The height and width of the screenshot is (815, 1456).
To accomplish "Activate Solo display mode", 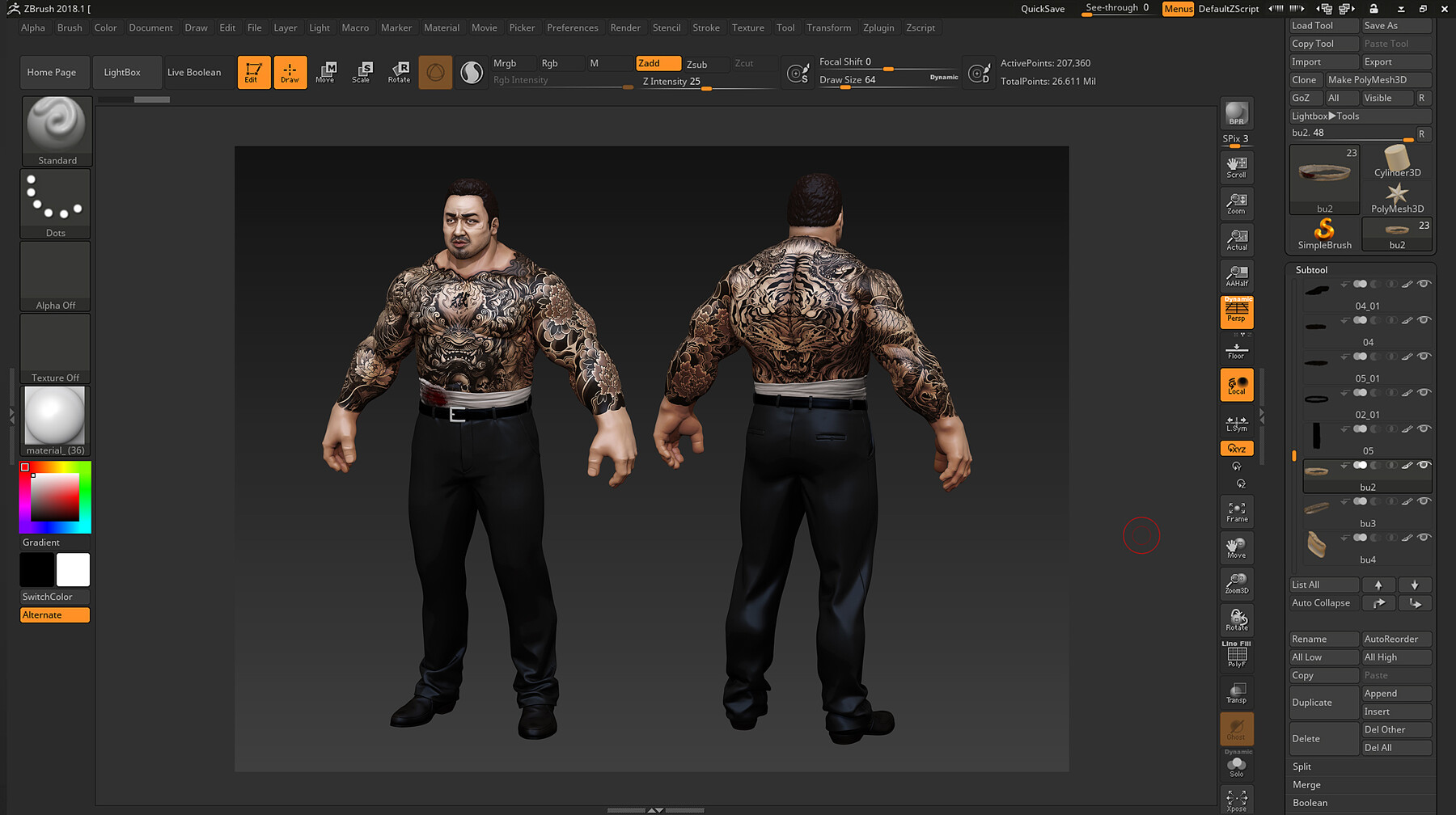I will 1236,766.
